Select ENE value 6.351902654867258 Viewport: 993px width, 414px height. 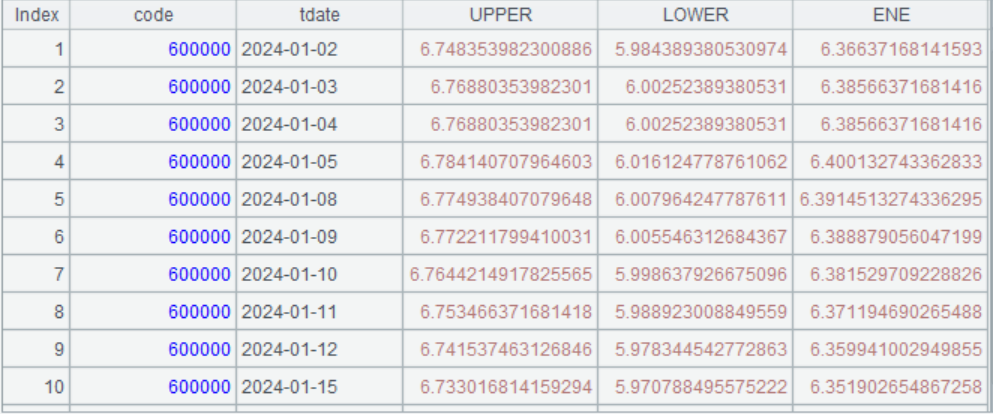coord(890,387)
